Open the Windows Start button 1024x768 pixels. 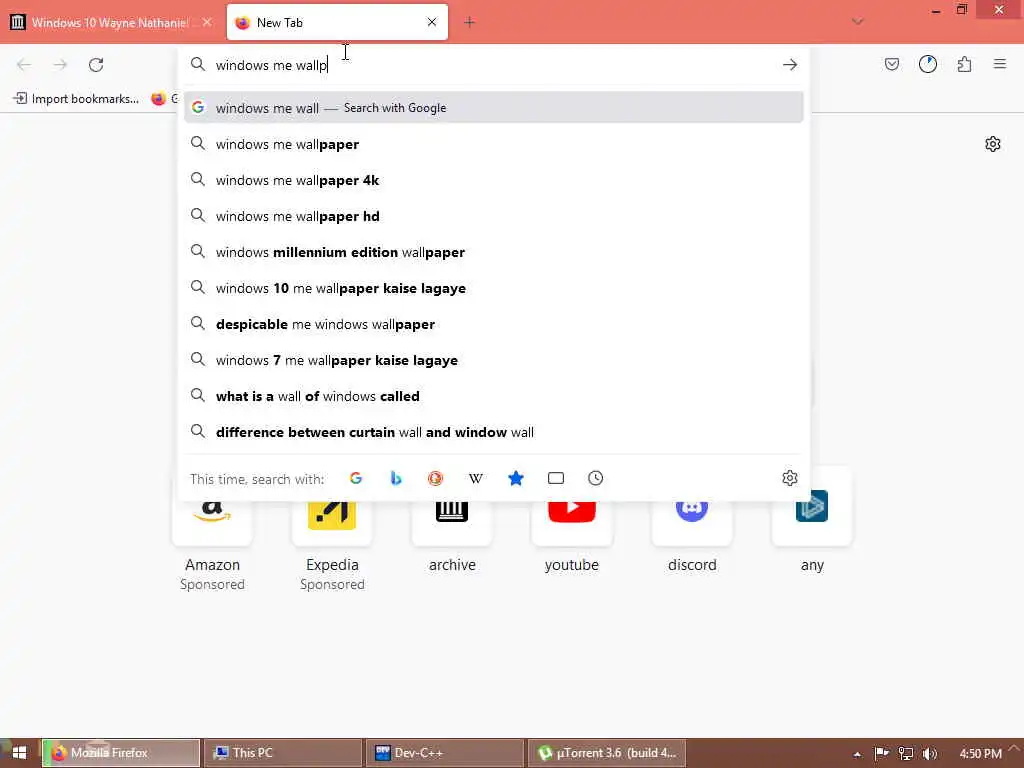19,752
